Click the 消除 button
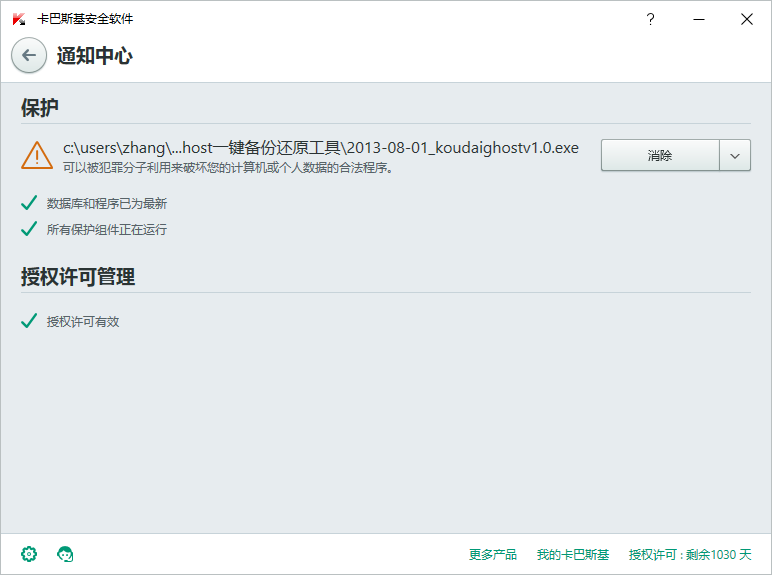Screen dimensions: 772x575 (x=660, y=156)
